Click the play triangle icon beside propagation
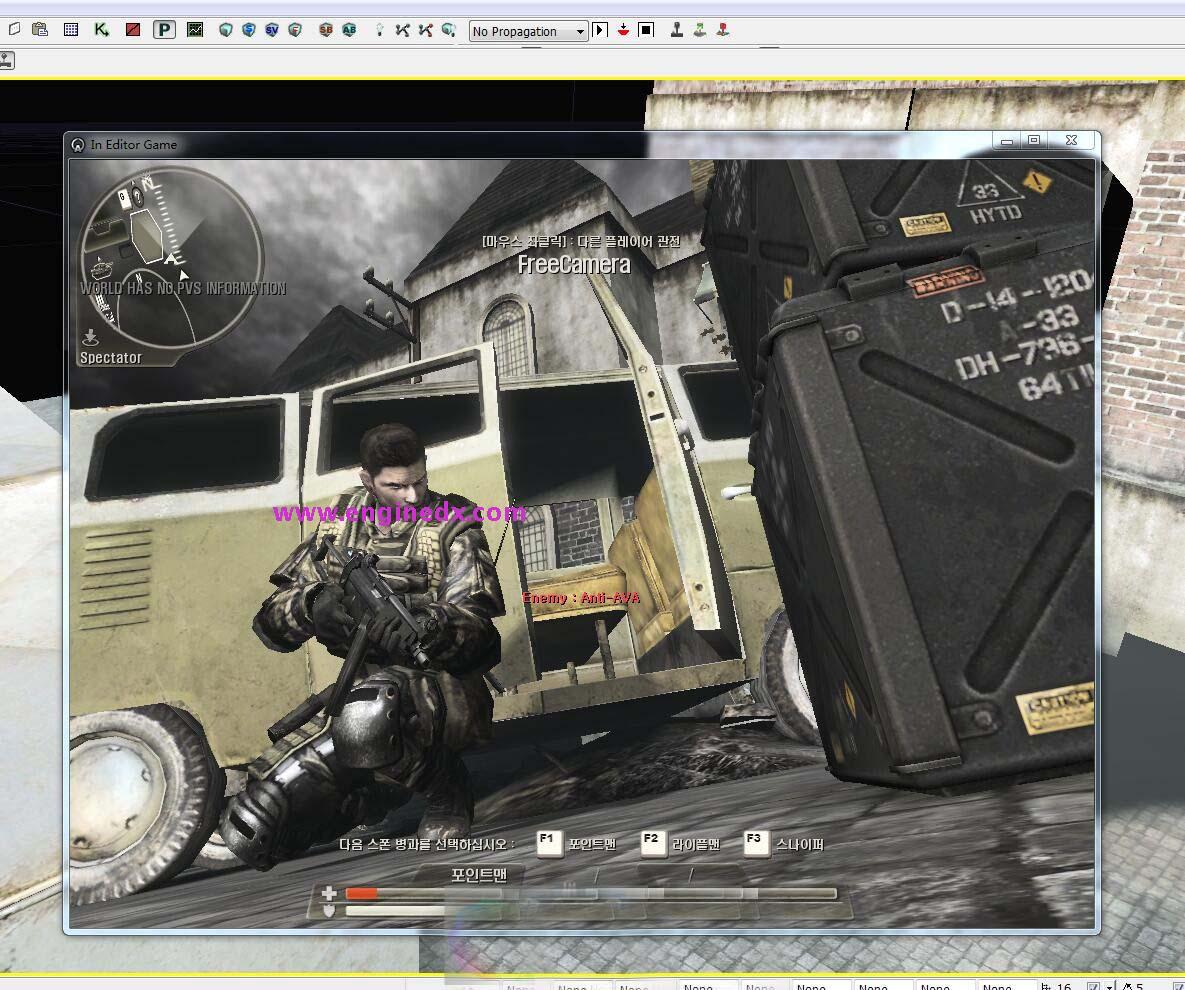The width and height of the screenshot is (1185, 990). [x=600, y=29]
